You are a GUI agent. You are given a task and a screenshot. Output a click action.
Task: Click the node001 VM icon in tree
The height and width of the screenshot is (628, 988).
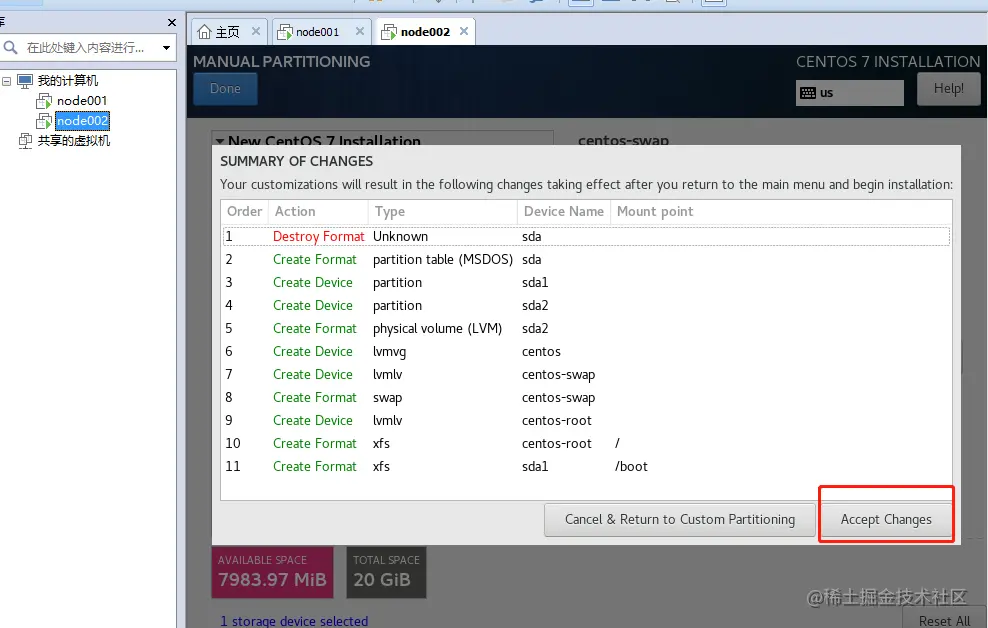44,101
